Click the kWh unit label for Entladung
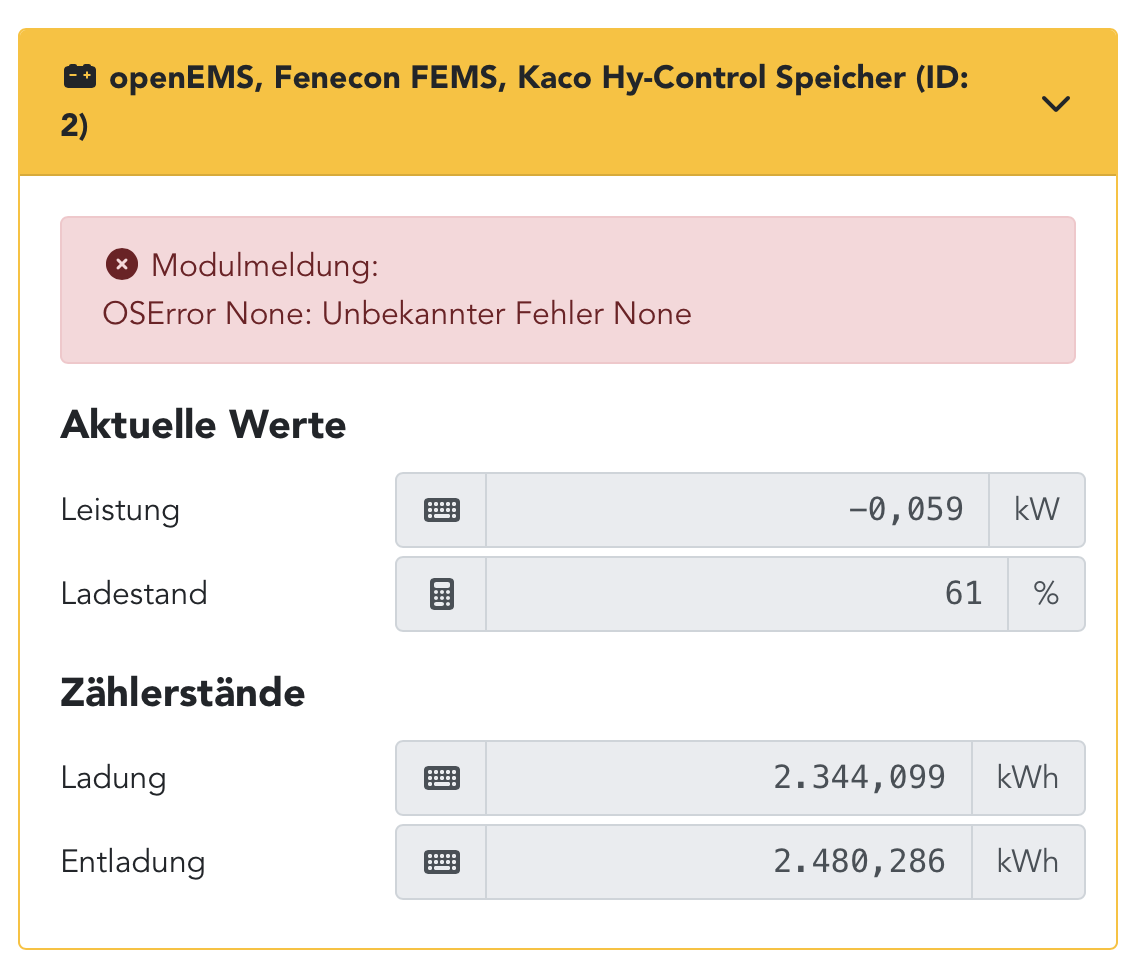Image resolution: width=1136 pixels, height=980 pixels. point(1027,862)
